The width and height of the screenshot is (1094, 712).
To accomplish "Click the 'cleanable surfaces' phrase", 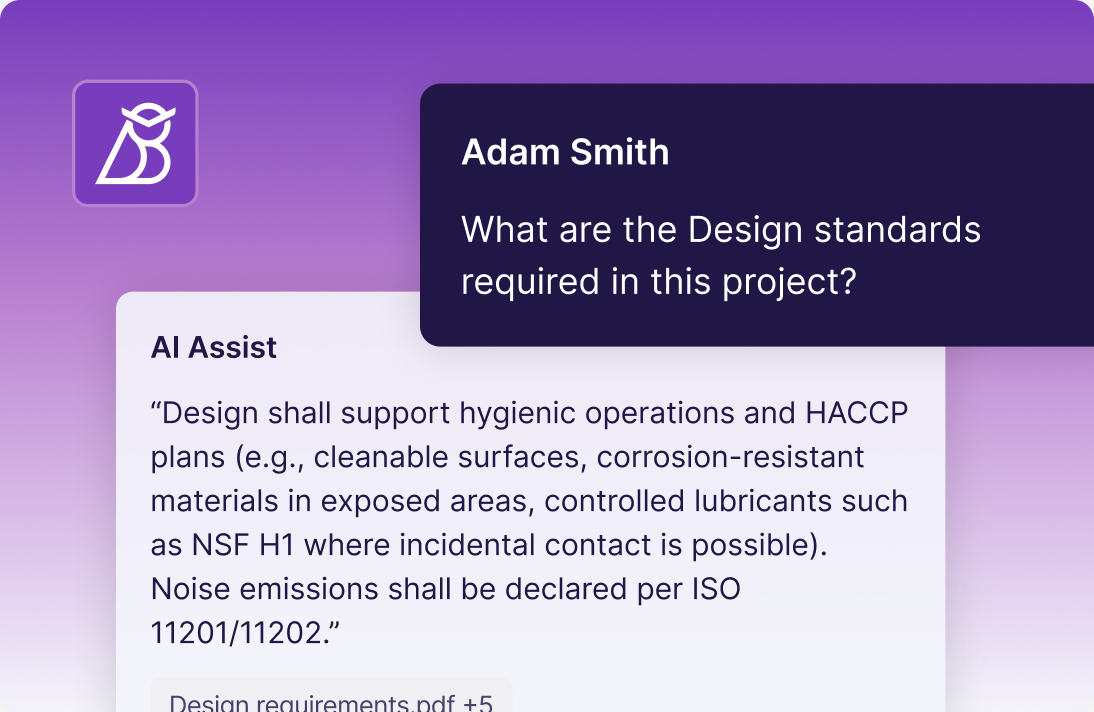I will [449, 457].
